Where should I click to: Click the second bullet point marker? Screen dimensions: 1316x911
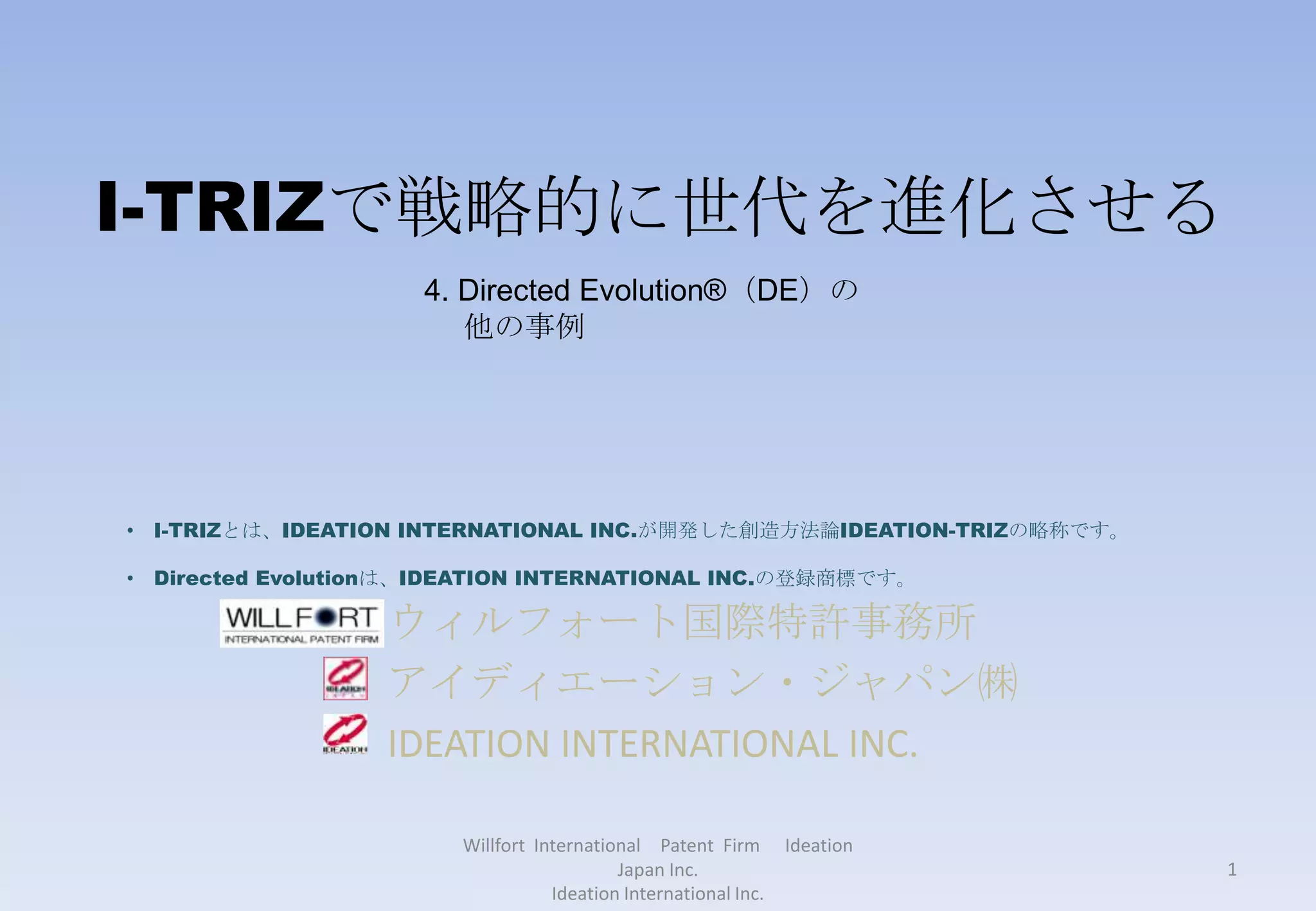pyautogui.click(x=130, y=578)
